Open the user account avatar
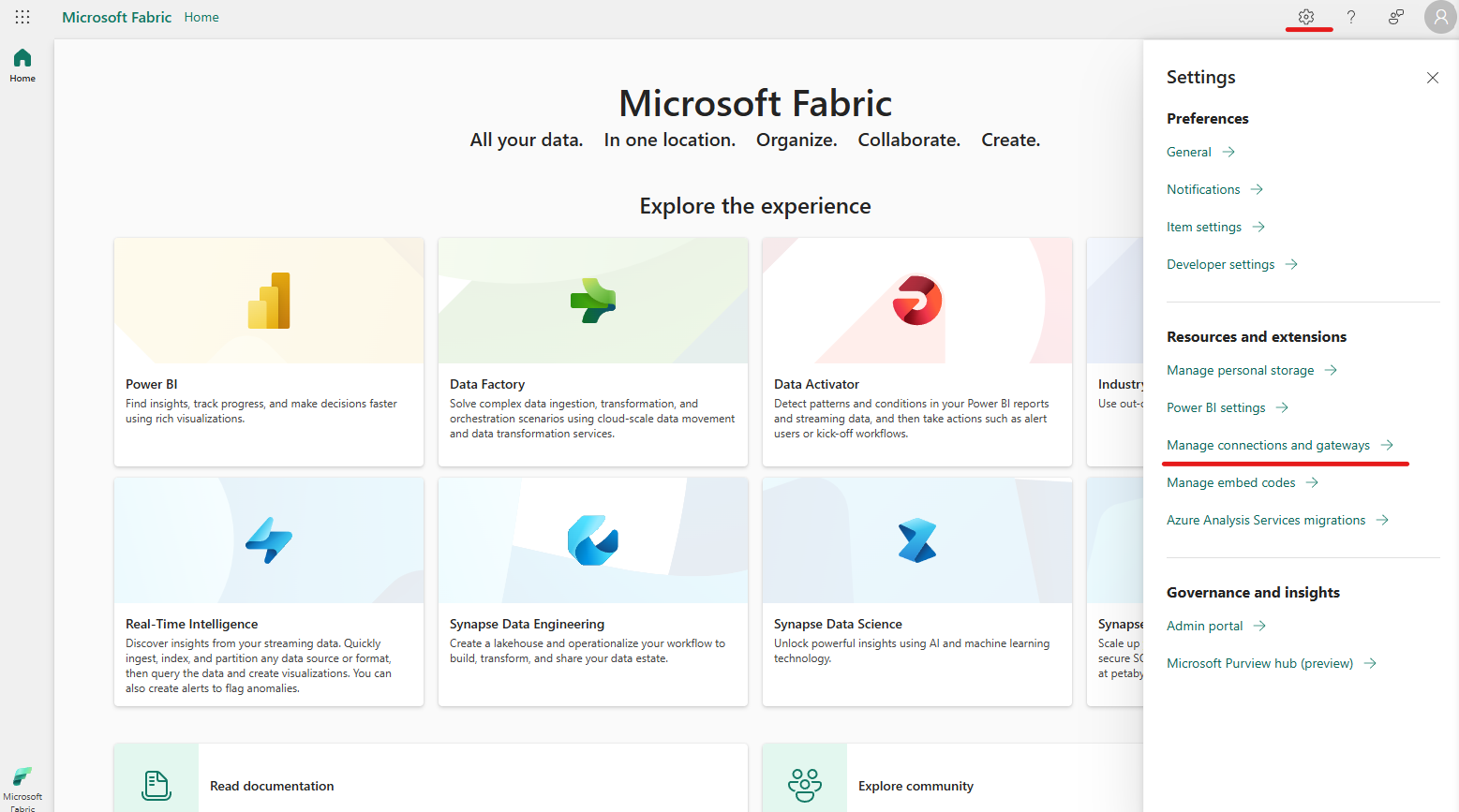This screenshot has width=1459, height=812. click(1441, 17)
